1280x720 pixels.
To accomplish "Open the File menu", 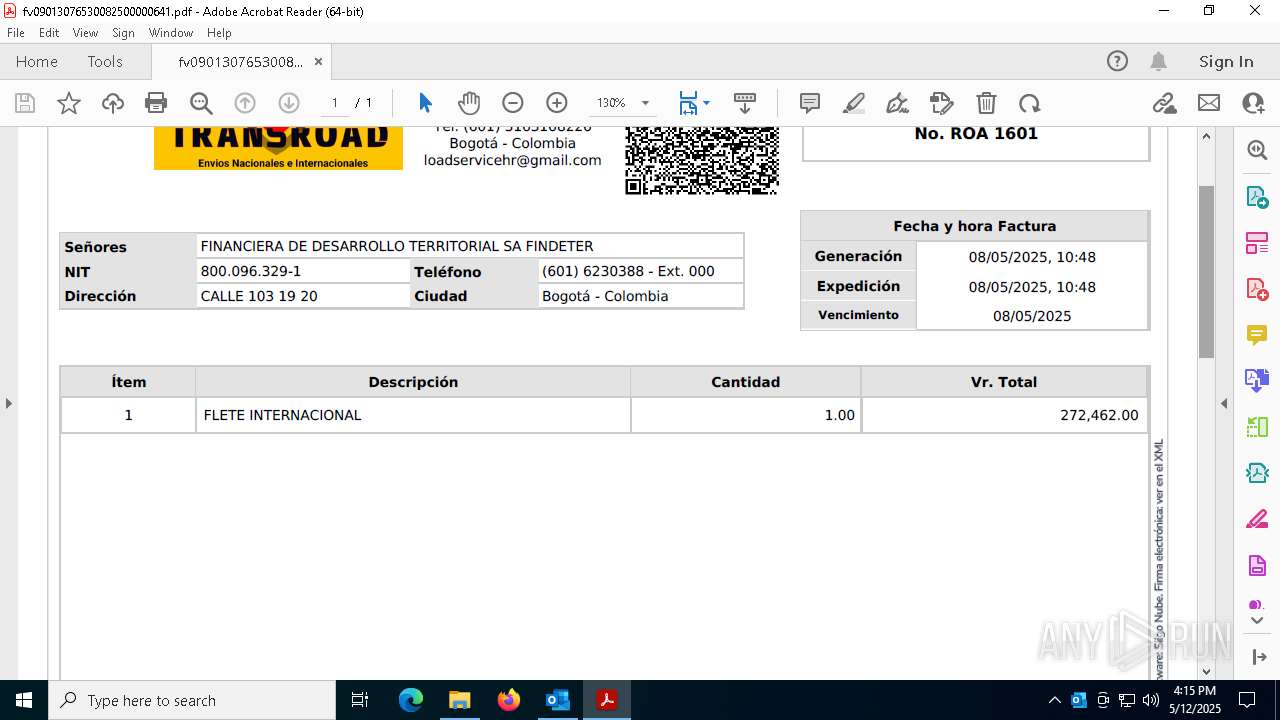I will [16, 33].
